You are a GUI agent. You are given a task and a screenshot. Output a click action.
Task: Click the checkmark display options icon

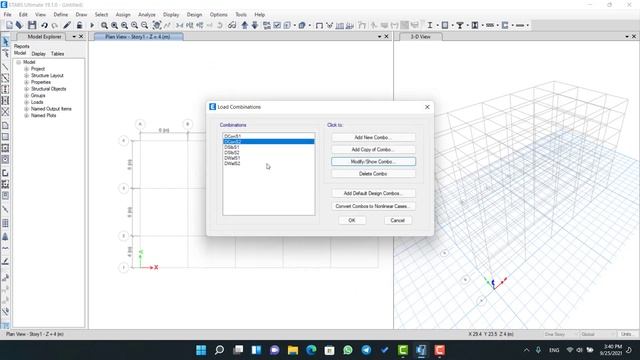coord(277,25)
